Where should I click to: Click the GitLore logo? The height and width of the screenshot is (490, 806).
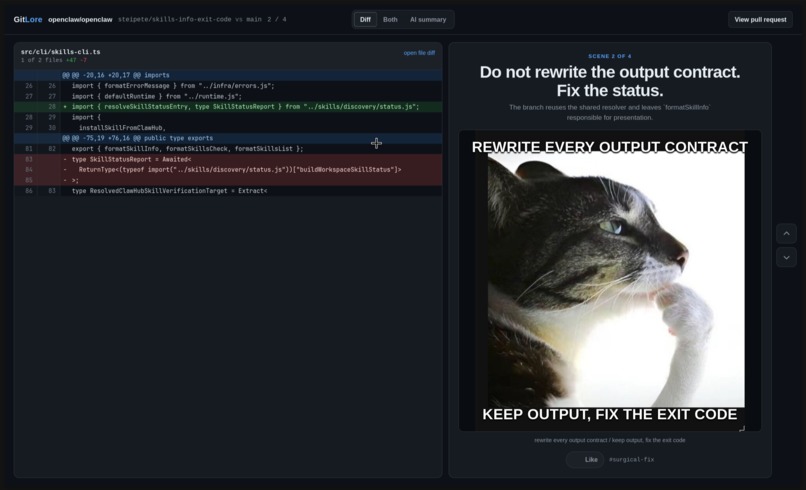[28, 20]
